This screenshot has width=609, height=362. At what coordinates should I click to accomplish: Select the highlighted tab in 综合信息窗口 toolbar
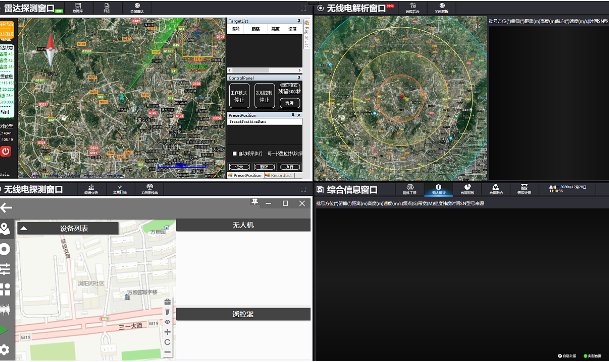point(438,189)
